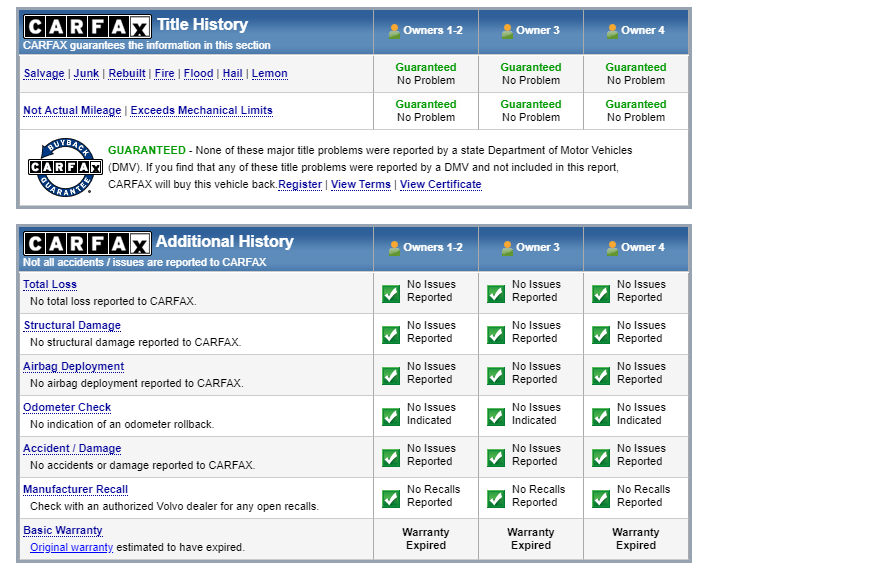Click Structural Damage checkmark for Owners 1-2
This screenshot has height=575, width=876.
[391, 334]
